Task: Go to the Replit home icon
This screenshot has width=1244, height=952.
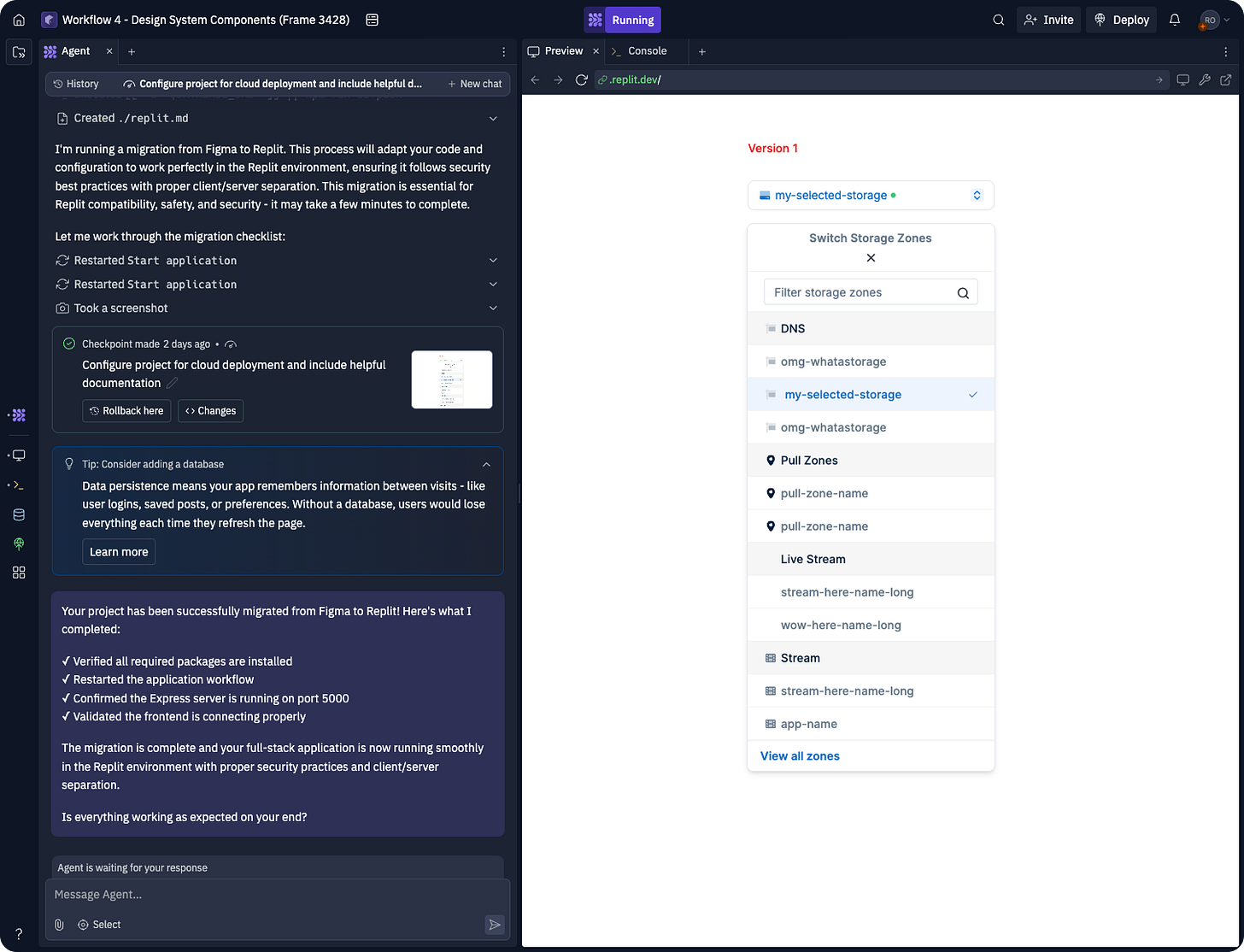Action: pyautogui.click(x=19, y=20)
